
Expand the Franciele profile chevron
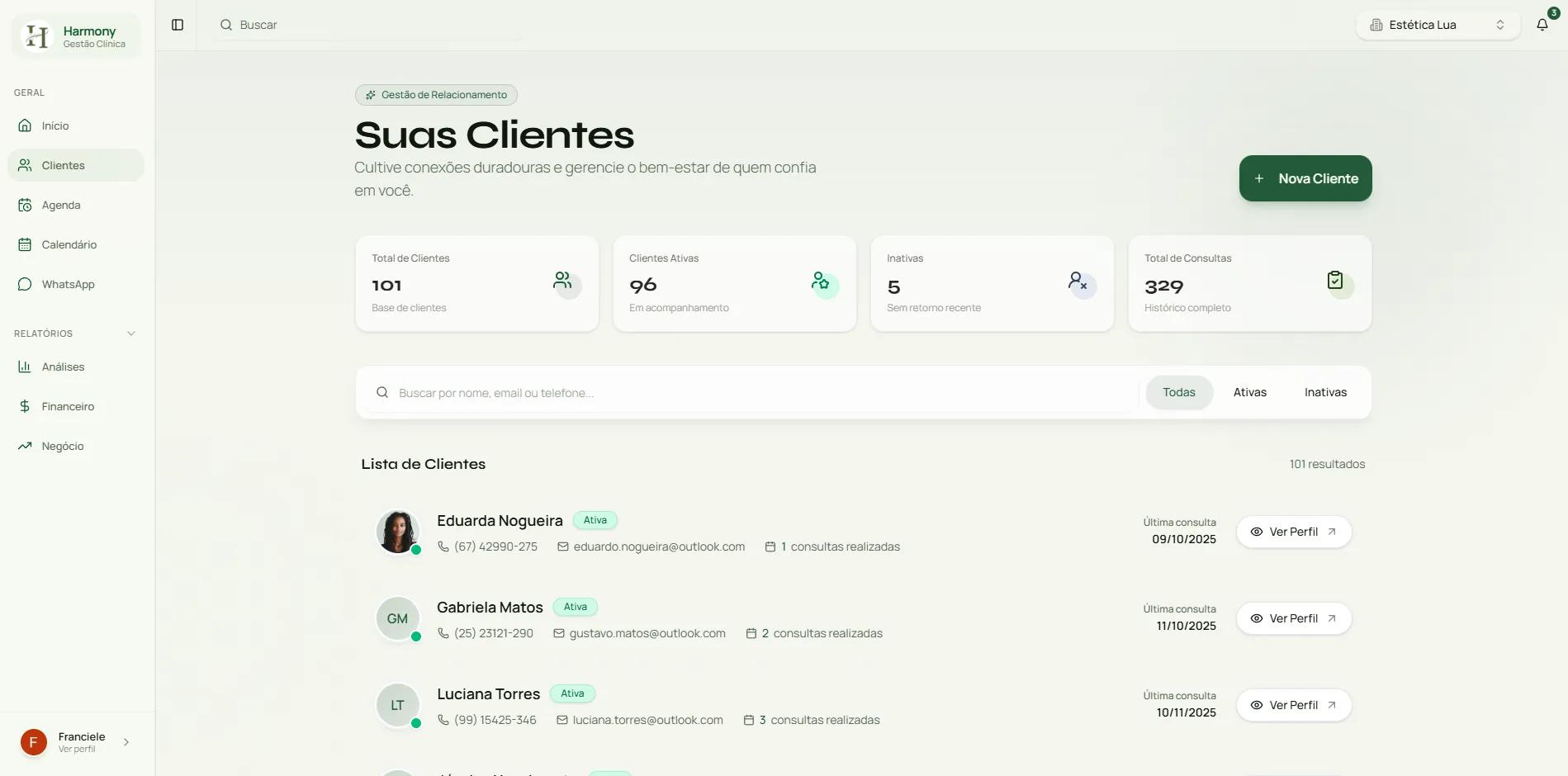(x=126, y=742)
